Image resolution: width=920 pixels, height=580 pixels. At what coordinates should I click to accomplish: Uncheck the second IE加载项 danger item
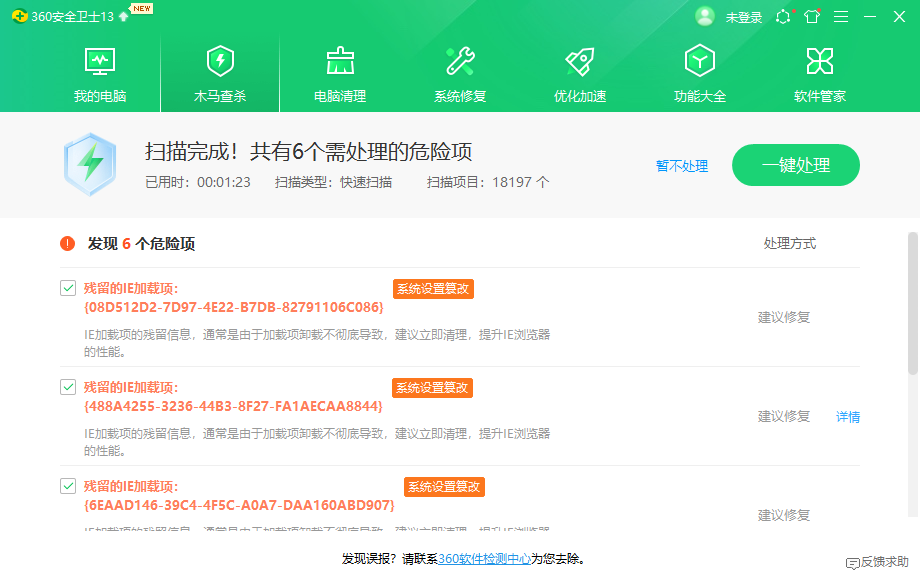[x=67, y=387]
